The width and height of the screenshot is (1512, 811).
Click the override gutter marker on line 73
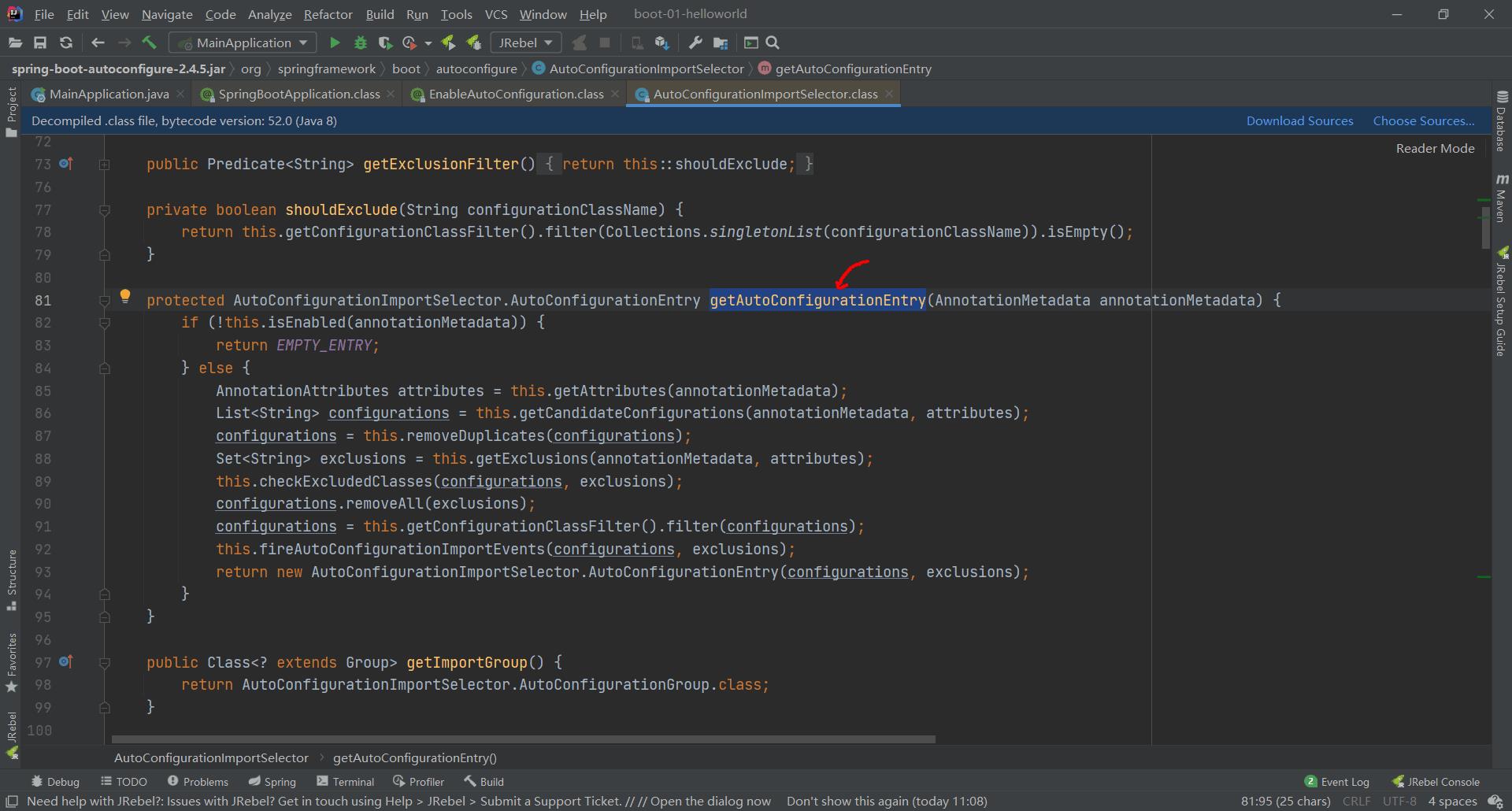66,164
